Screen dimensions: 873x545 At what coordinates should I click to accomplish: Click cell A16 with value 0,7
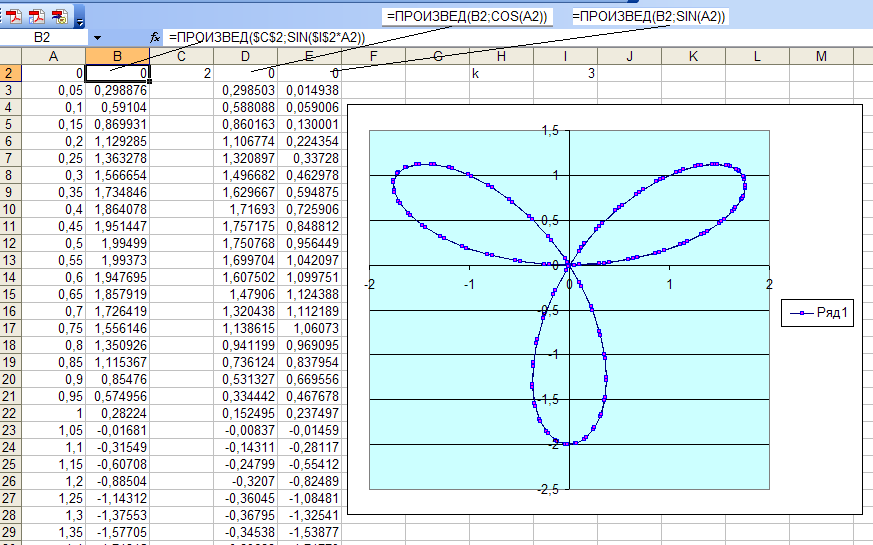pyautogui.click(x=53, y=311)
